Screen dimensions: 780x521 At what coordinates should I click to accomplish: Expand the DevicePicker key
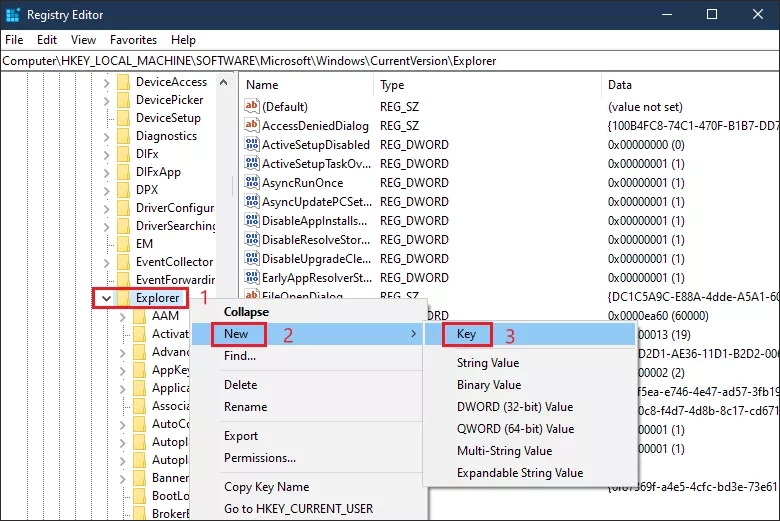(x=106, y=101)
